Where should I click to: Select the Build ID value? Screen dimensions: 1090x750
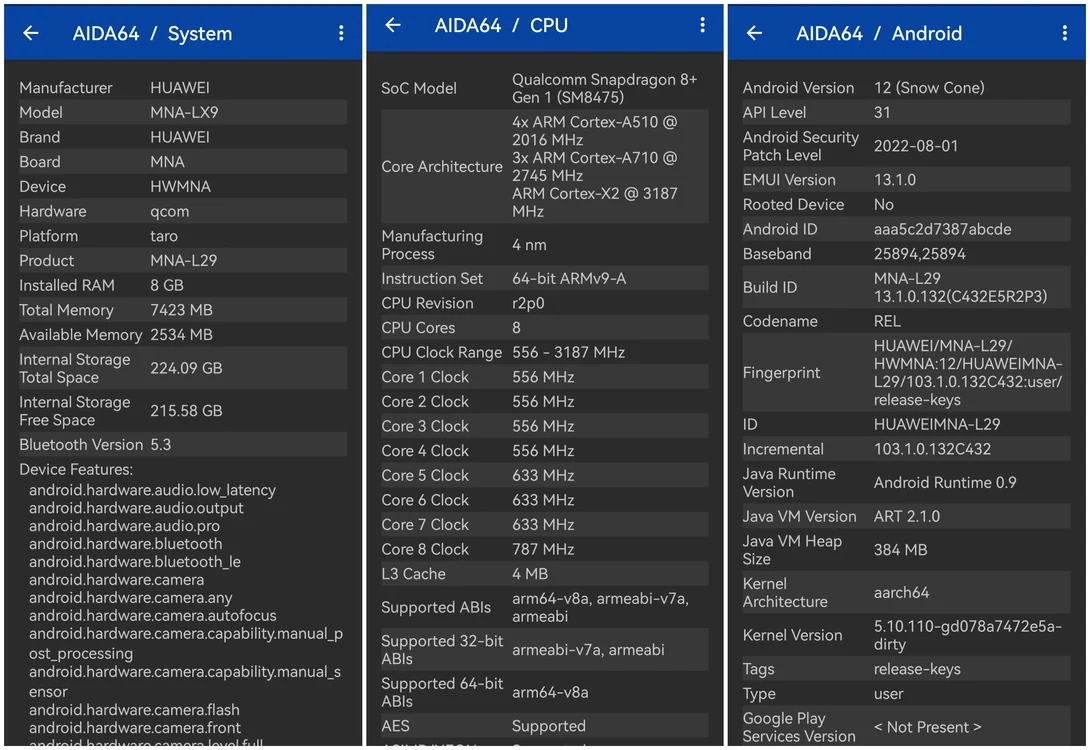[x=960, y=288]
